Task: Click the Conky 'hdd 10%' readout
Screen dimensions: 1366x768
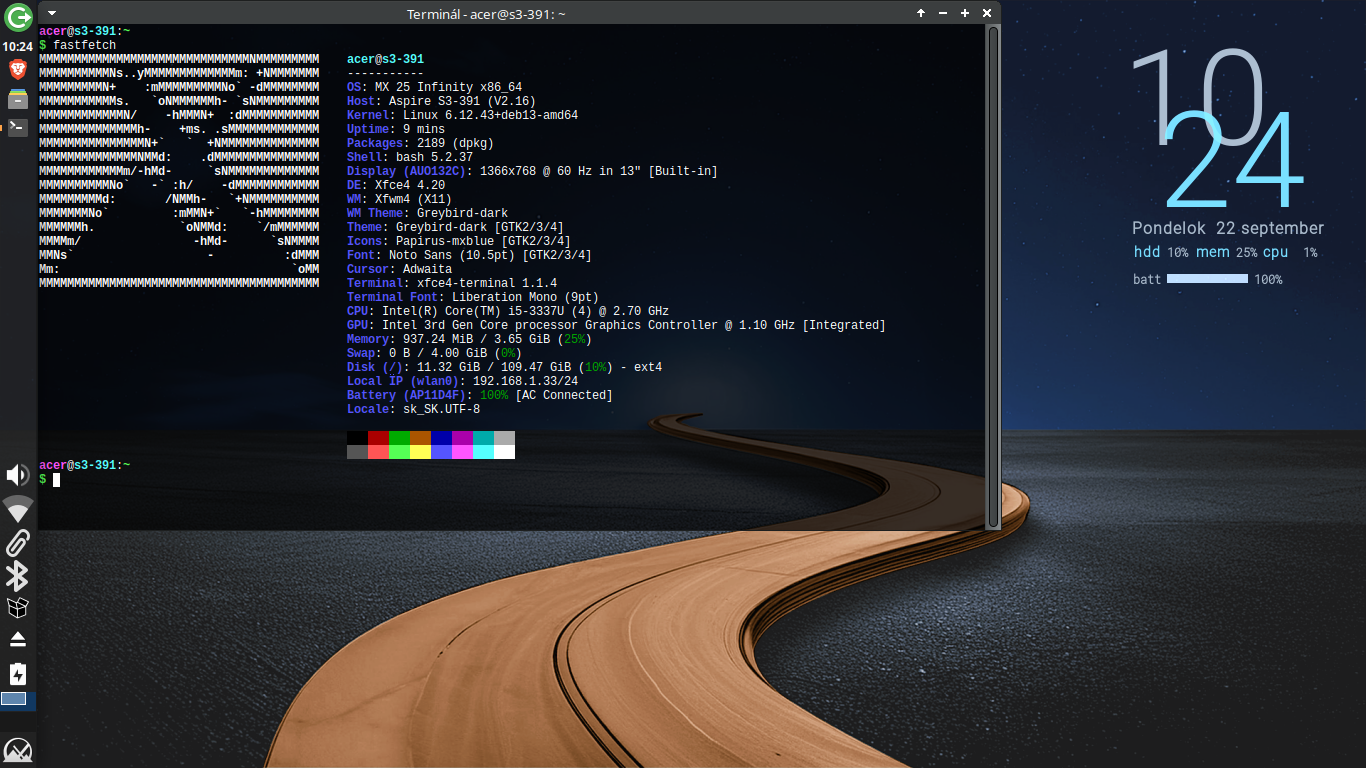Action: point(1161,253)
